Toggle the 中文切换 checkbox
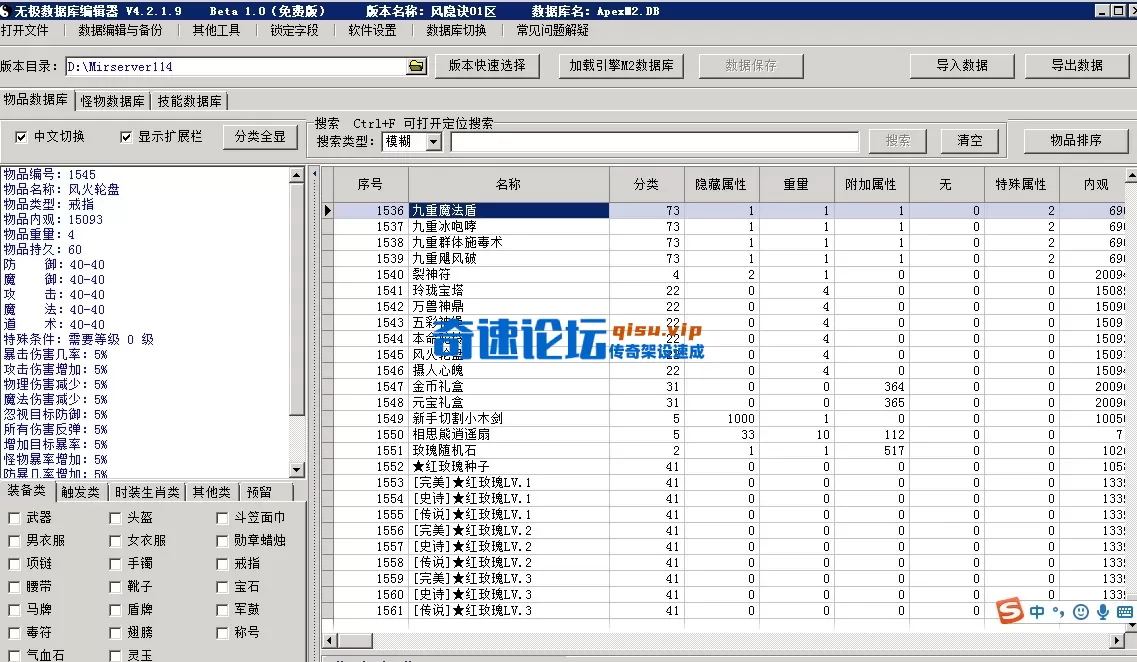1137x662 pixels. 21,138
